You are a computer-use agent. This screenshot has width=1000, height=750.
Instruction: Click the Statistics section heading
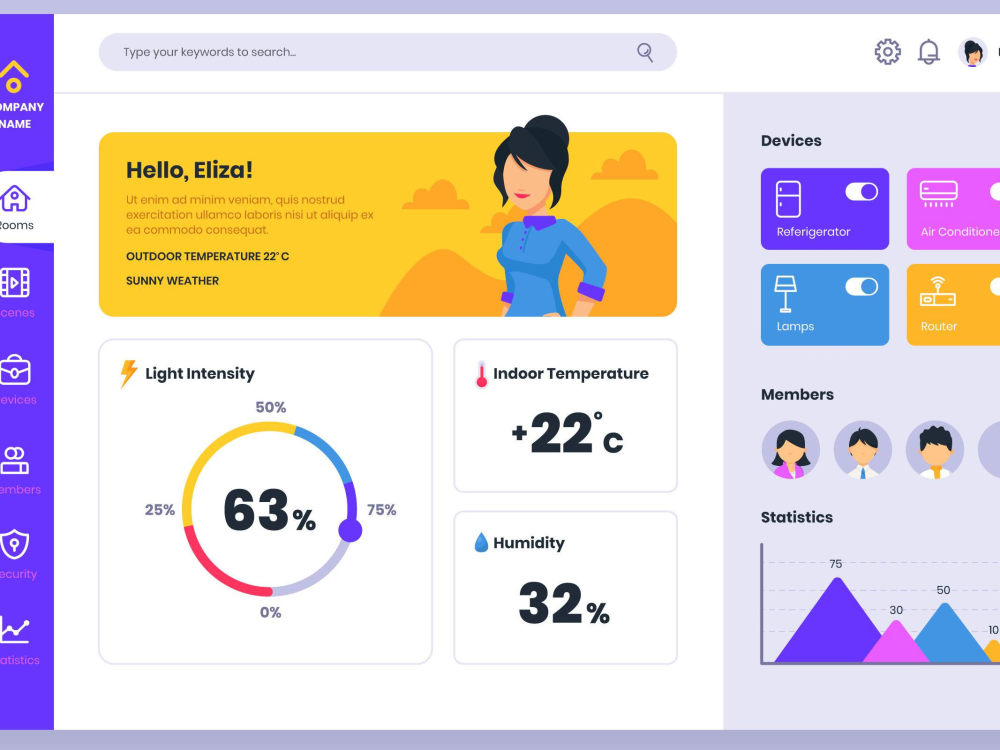pos(797,517)
